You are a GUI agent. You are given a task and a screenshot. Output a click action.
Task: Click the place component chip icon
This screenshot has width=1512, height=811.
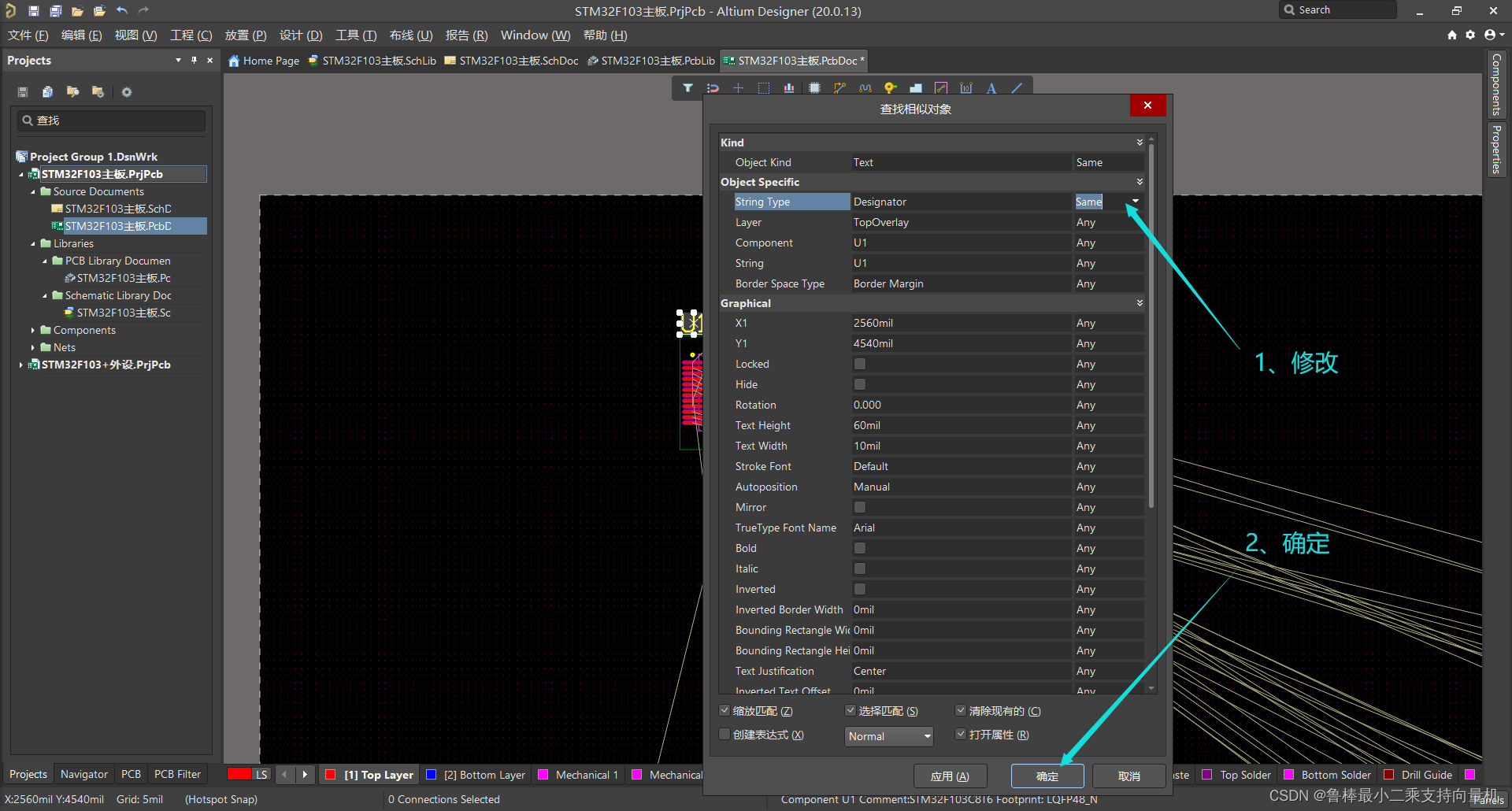[814, 88]
